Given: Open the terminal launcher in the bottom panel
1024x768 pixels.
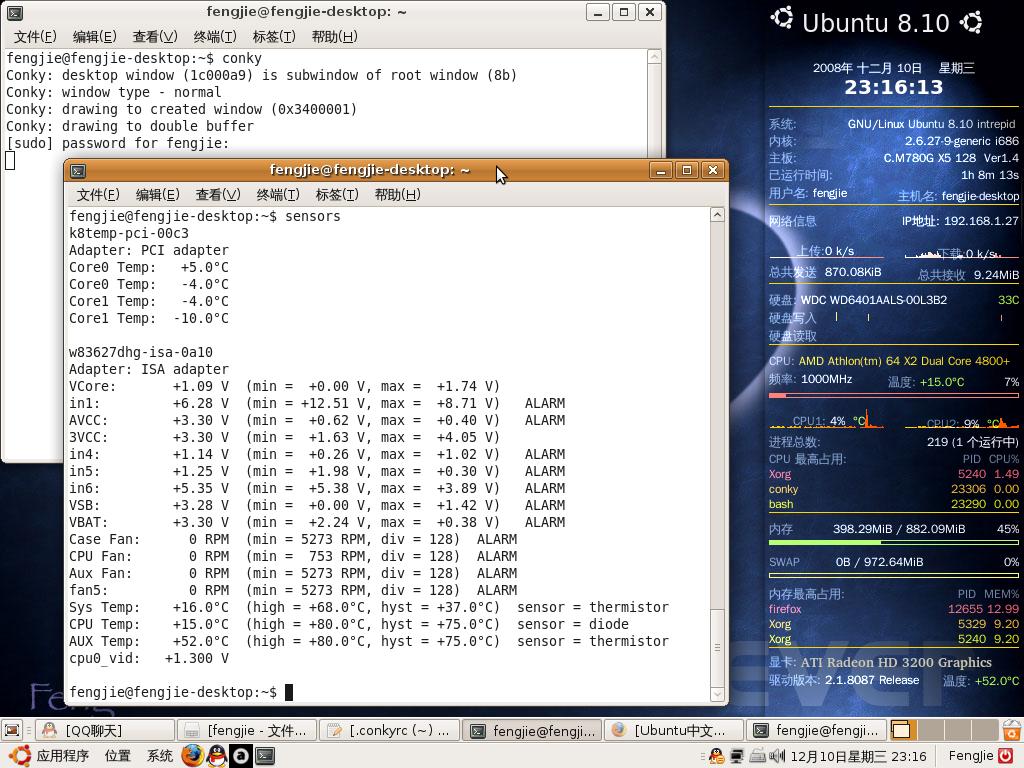Looking at the screenshot, I should pos(265,756).
